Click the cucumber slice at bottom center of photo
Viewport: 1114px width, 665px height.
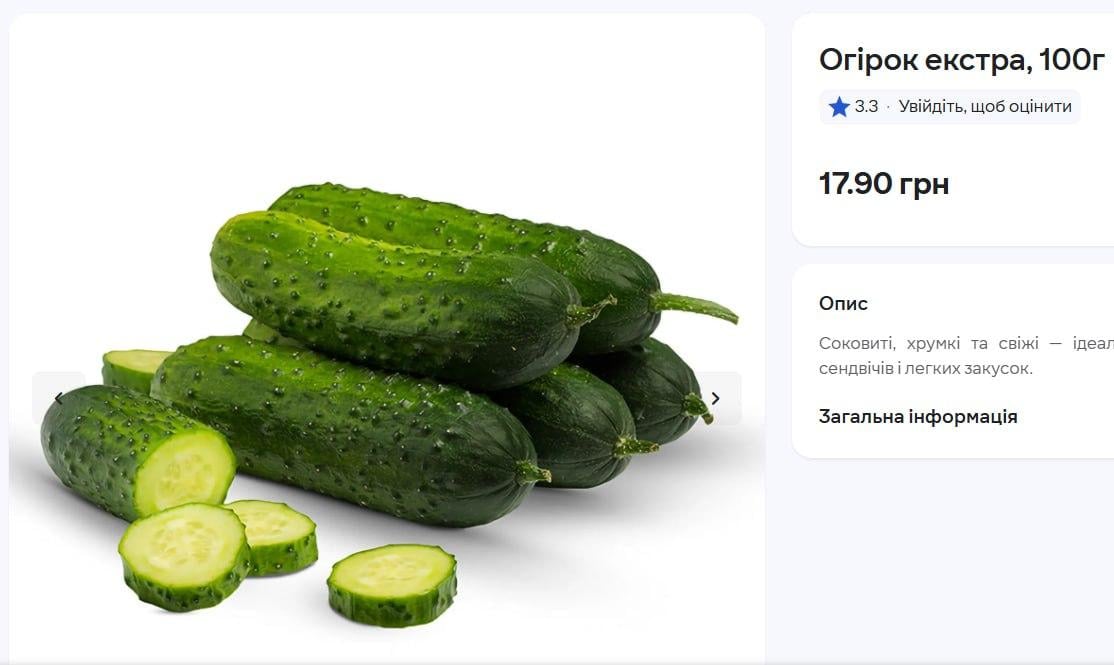392,584
